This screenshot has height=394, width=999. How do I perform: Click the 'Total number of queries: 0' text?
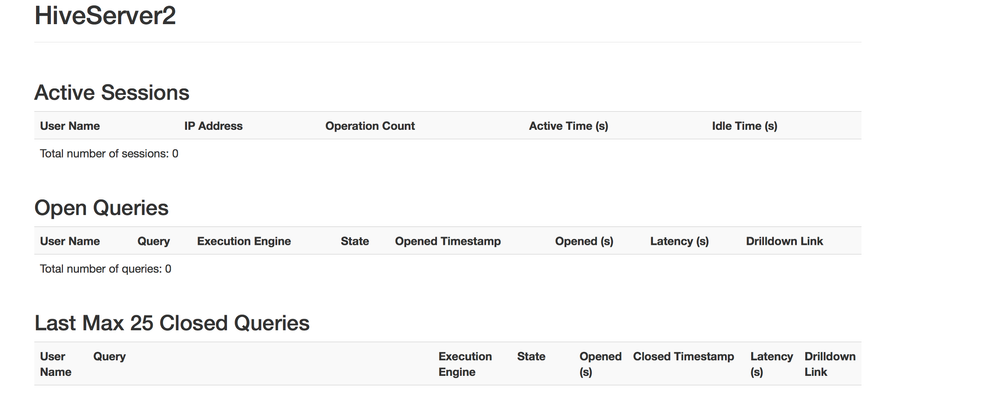click(x=105, y=269)
